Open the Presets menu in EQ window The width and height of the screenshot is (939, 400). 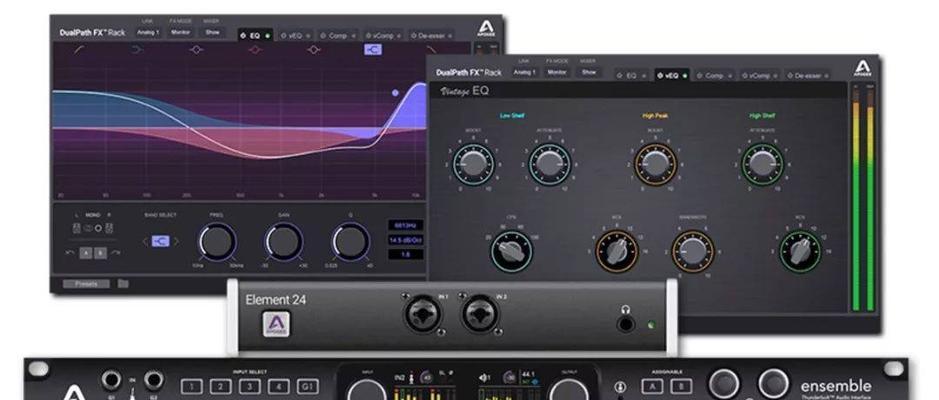click(x=86, y=284)
